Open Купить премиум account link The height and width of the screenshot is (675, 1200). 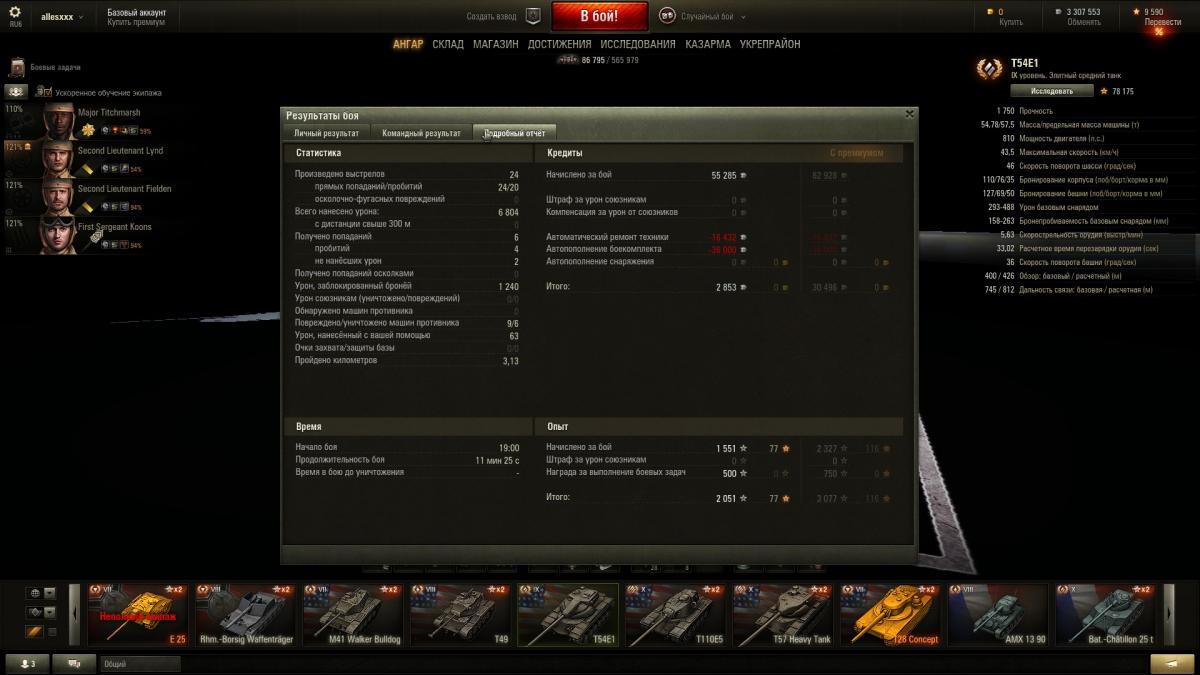pos(136,22)
